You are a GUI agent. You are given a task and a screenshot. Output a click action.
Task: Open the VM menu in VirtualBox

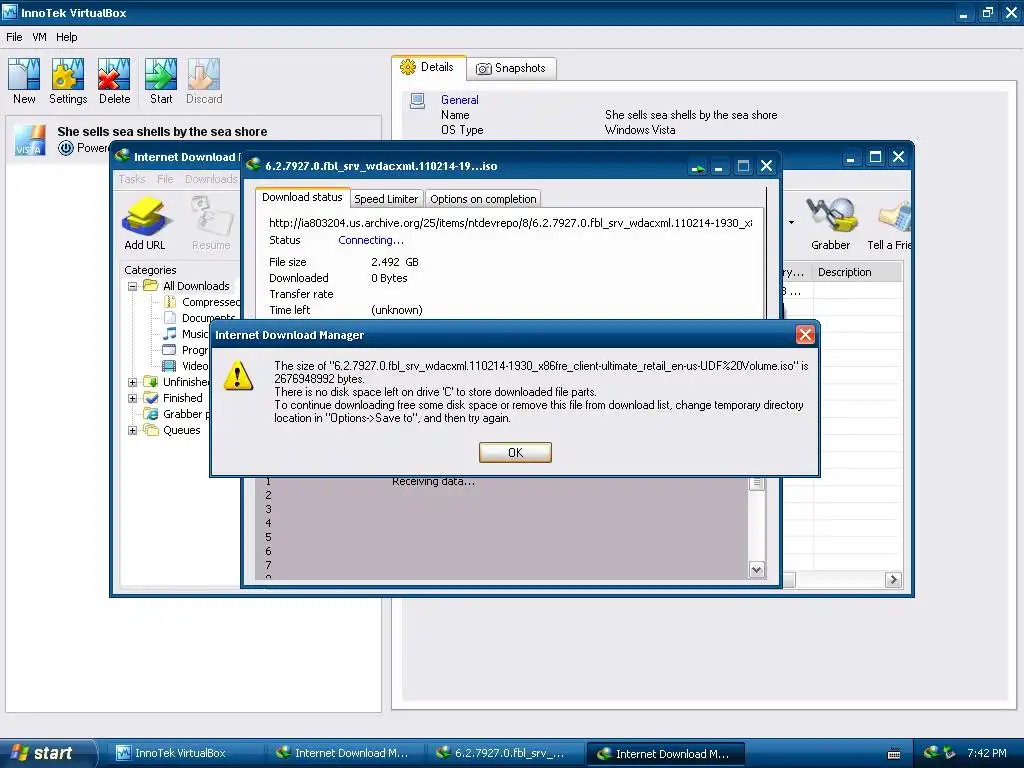pos(39,37)
